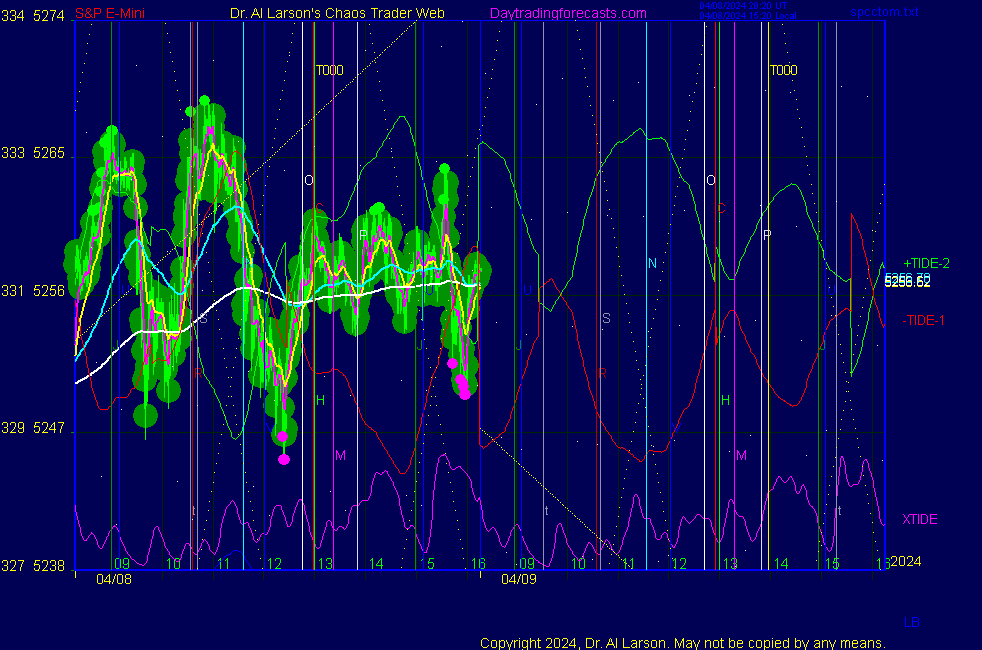Click the '09' hour label of the 04/09 session
Viewport: 982px width, 650px height.
click(x=527, y=564)
